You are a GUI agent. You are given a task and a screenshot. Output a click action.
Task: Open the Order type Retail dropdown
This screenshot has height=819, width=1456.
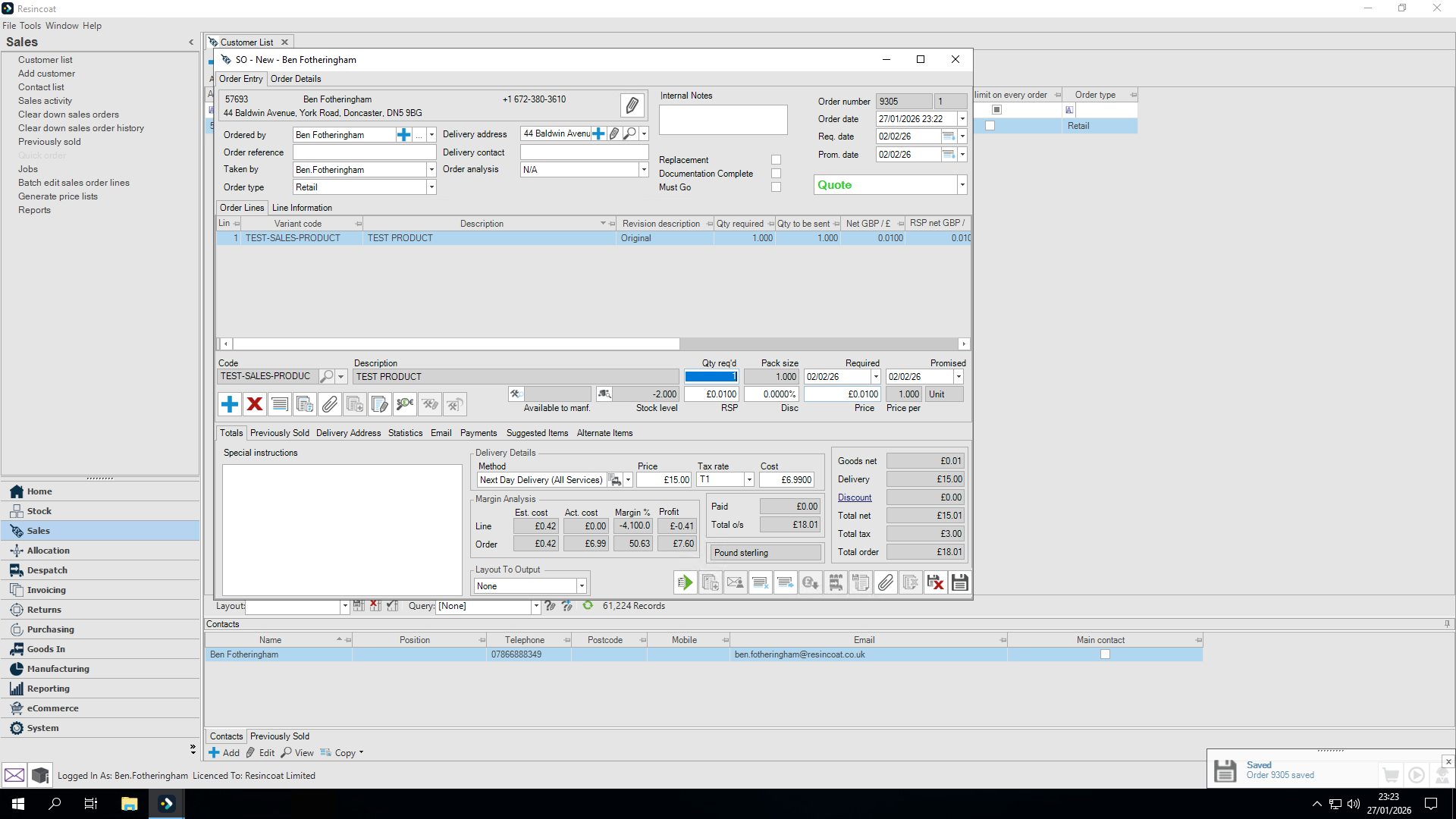[x=431, y=187]
